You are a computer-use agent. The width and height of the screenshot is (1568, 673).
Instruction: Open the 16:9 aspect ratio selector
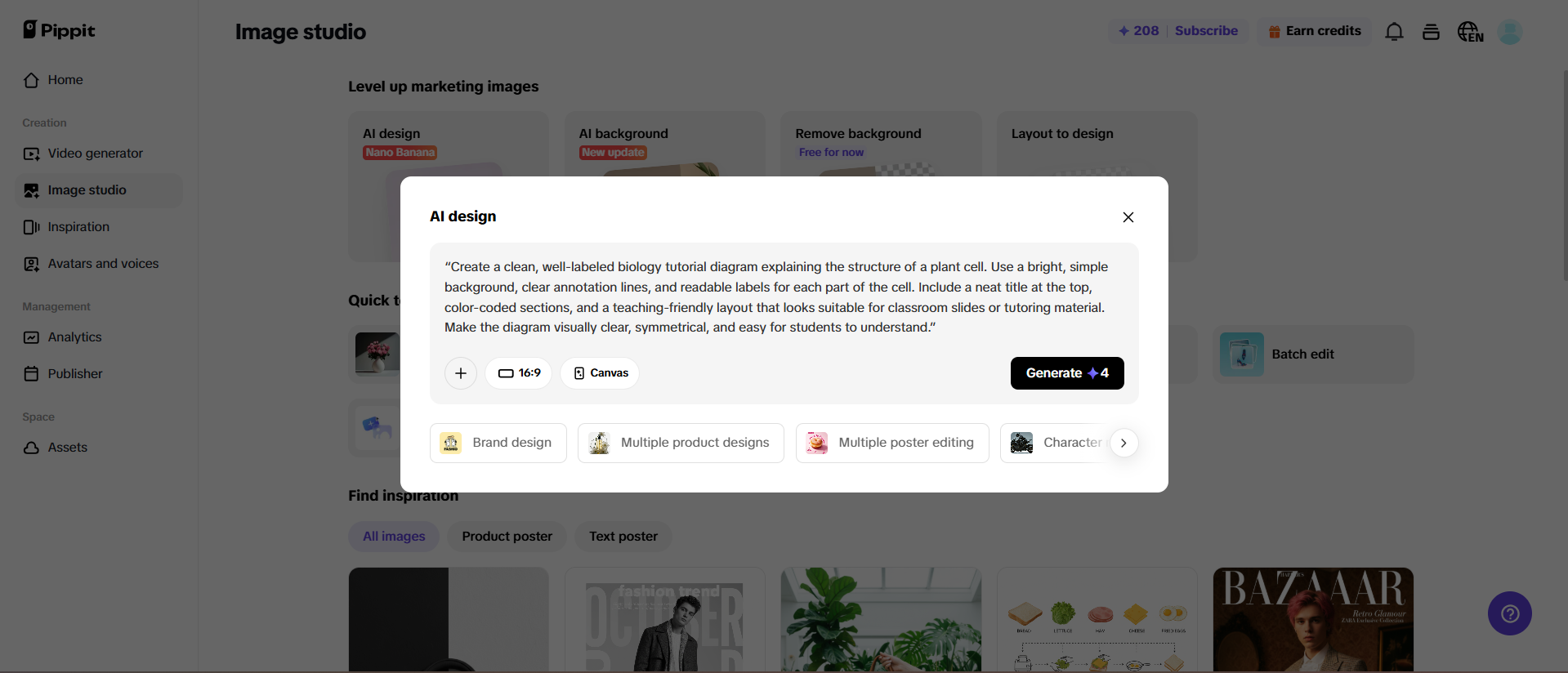(519, 373)
